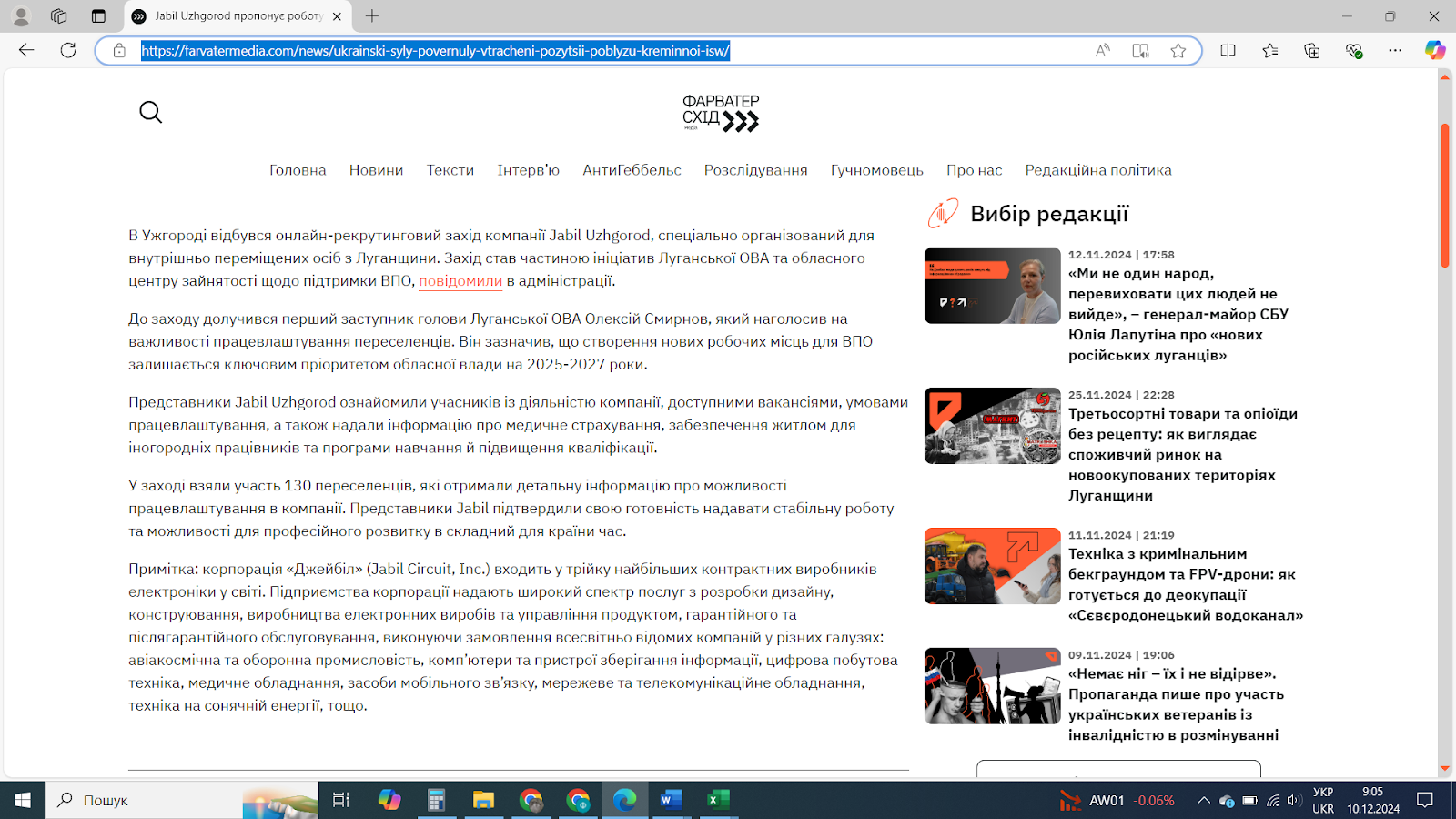Open Розслідування menu item
Screen dimensions: 1456x819
755,170
